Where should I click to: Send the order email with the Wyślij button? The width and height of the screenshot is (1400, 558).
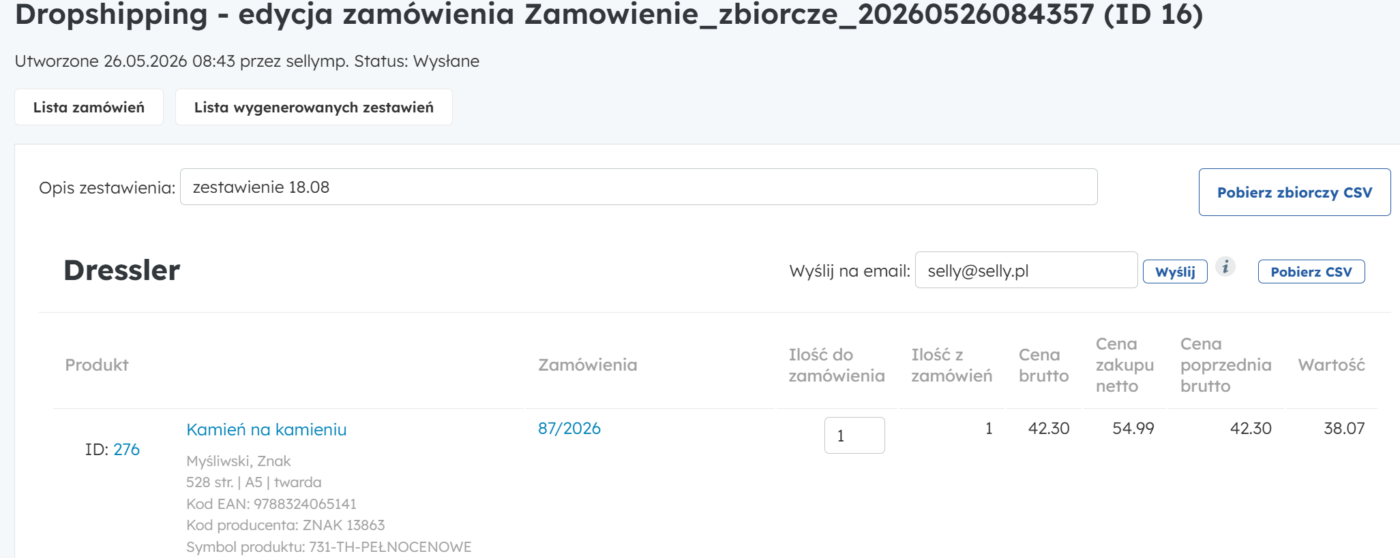pos(1175,271)
